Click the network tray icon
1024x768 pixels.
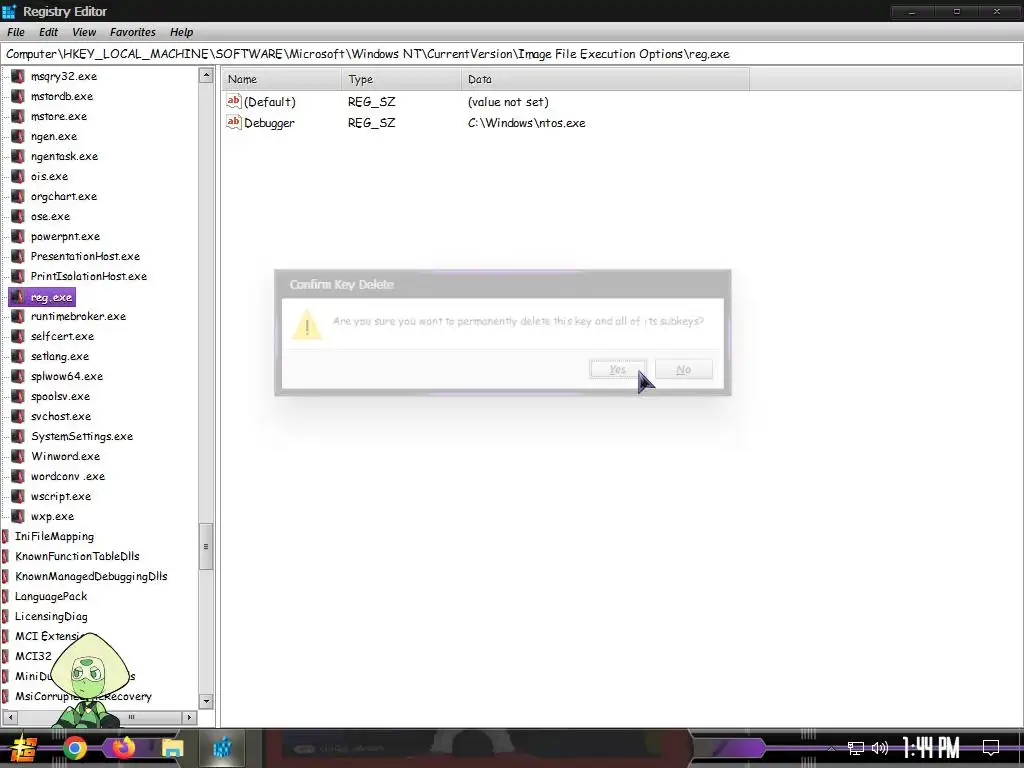tap(856, 748)
